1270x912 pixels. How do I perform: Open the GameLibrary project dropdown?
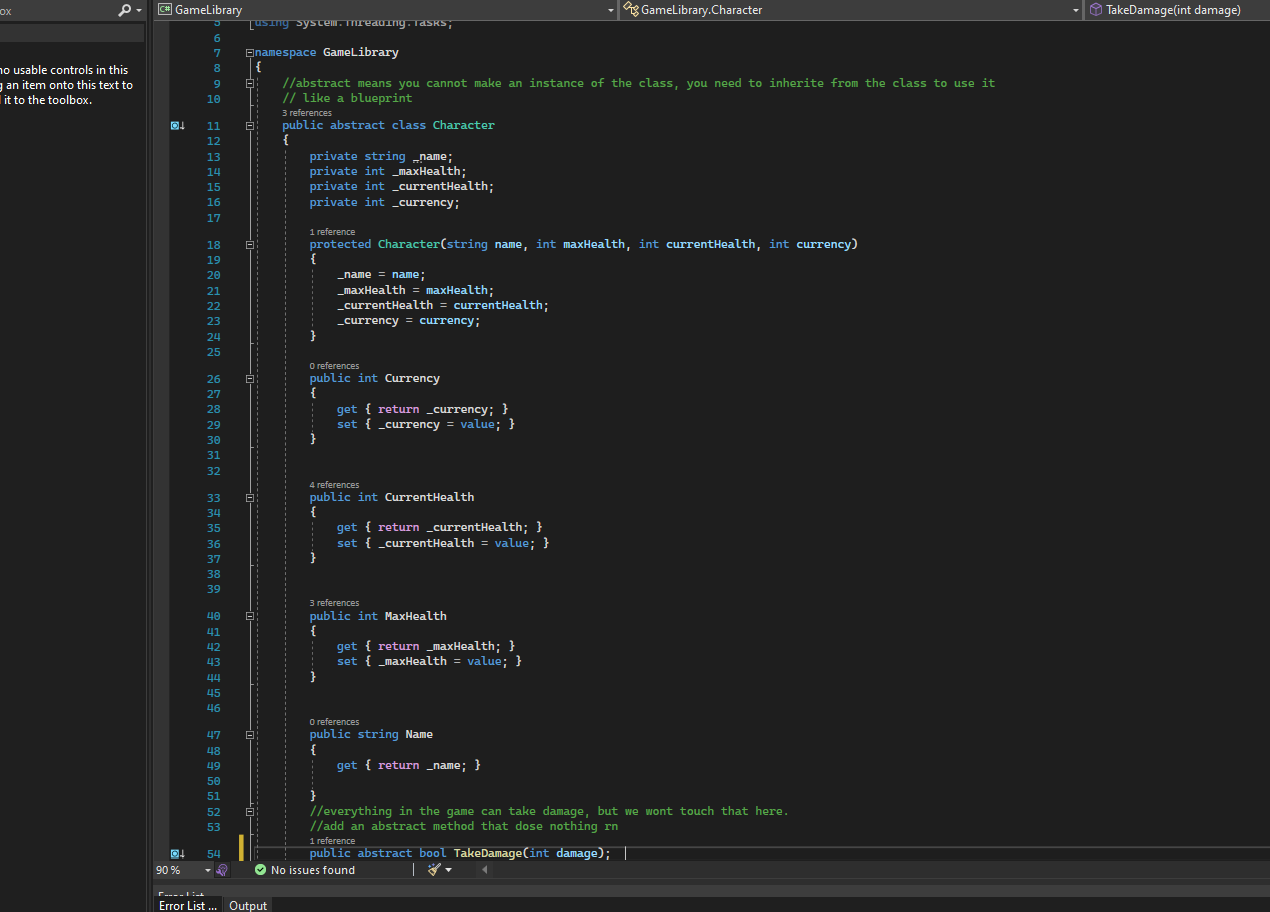[386, 10]
